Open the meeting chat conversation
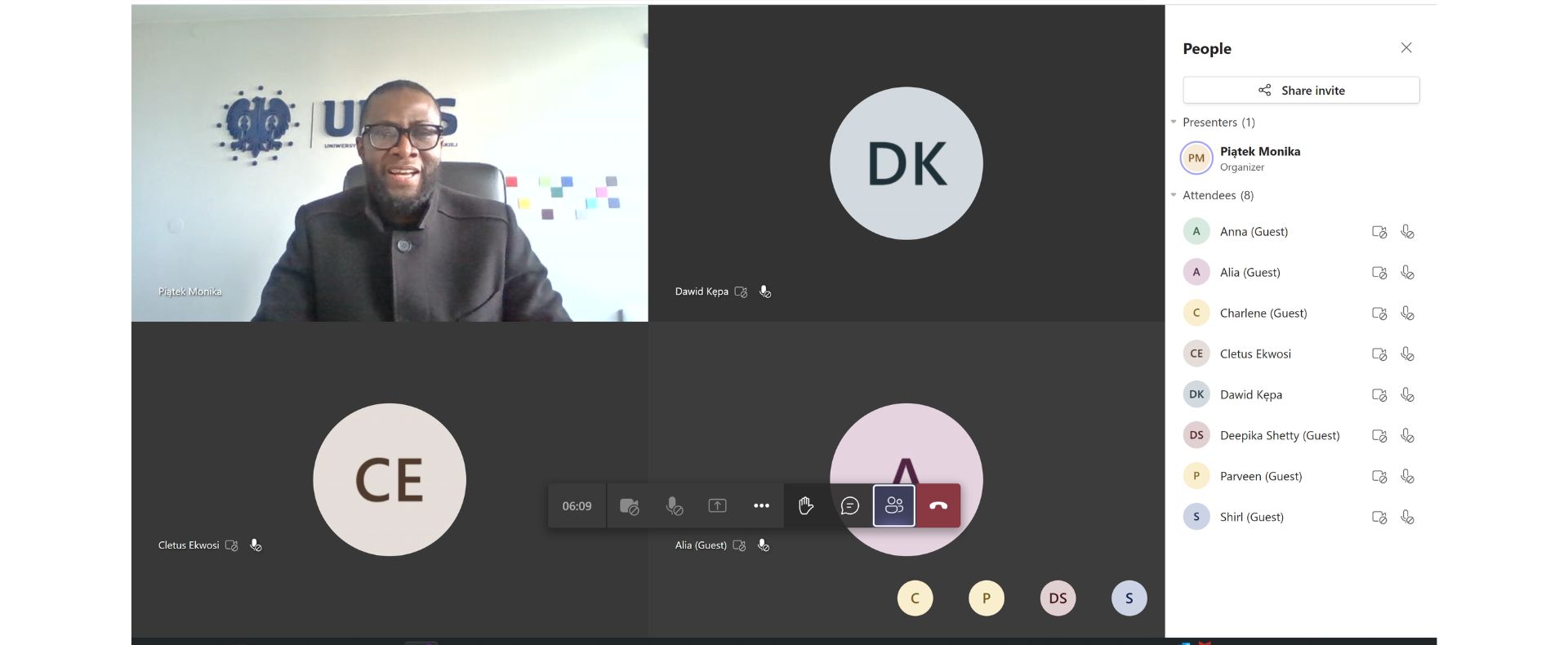 point(849,506)
